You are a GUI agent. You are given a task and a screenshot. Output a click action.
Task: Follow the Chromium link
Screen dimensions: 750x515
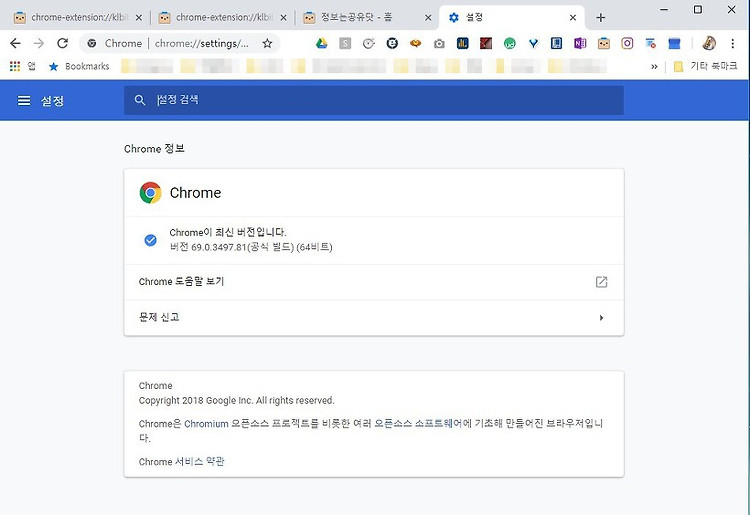tap(206, 424)
